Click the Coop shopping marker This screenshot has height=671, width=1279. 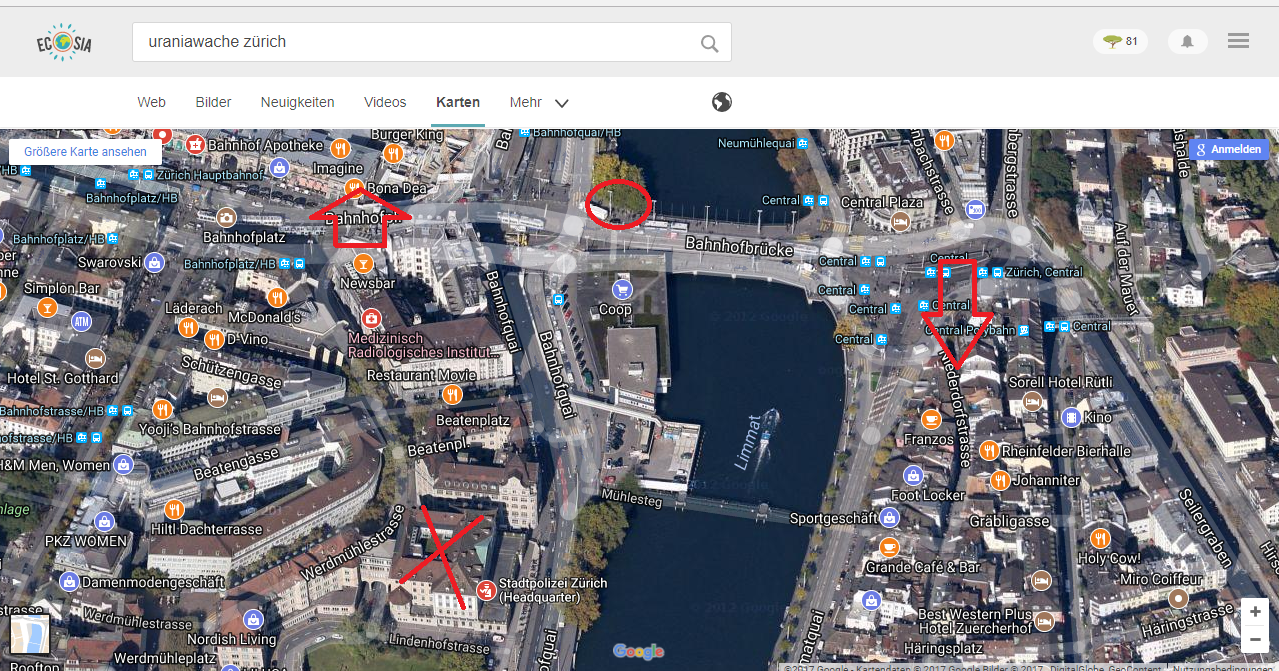(x=622, y=289)
